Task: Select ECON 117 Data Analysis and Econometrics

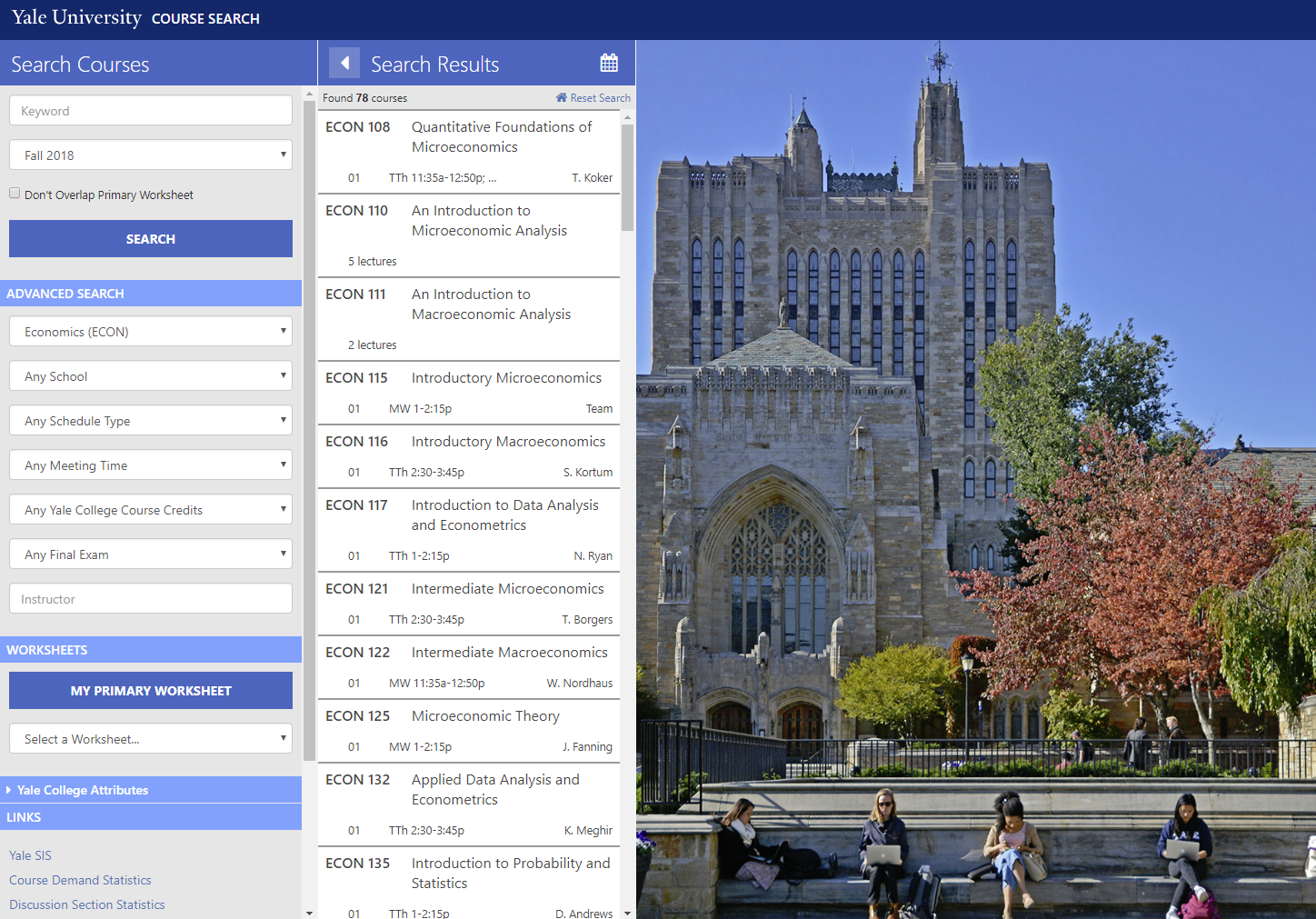Action: 469,530
